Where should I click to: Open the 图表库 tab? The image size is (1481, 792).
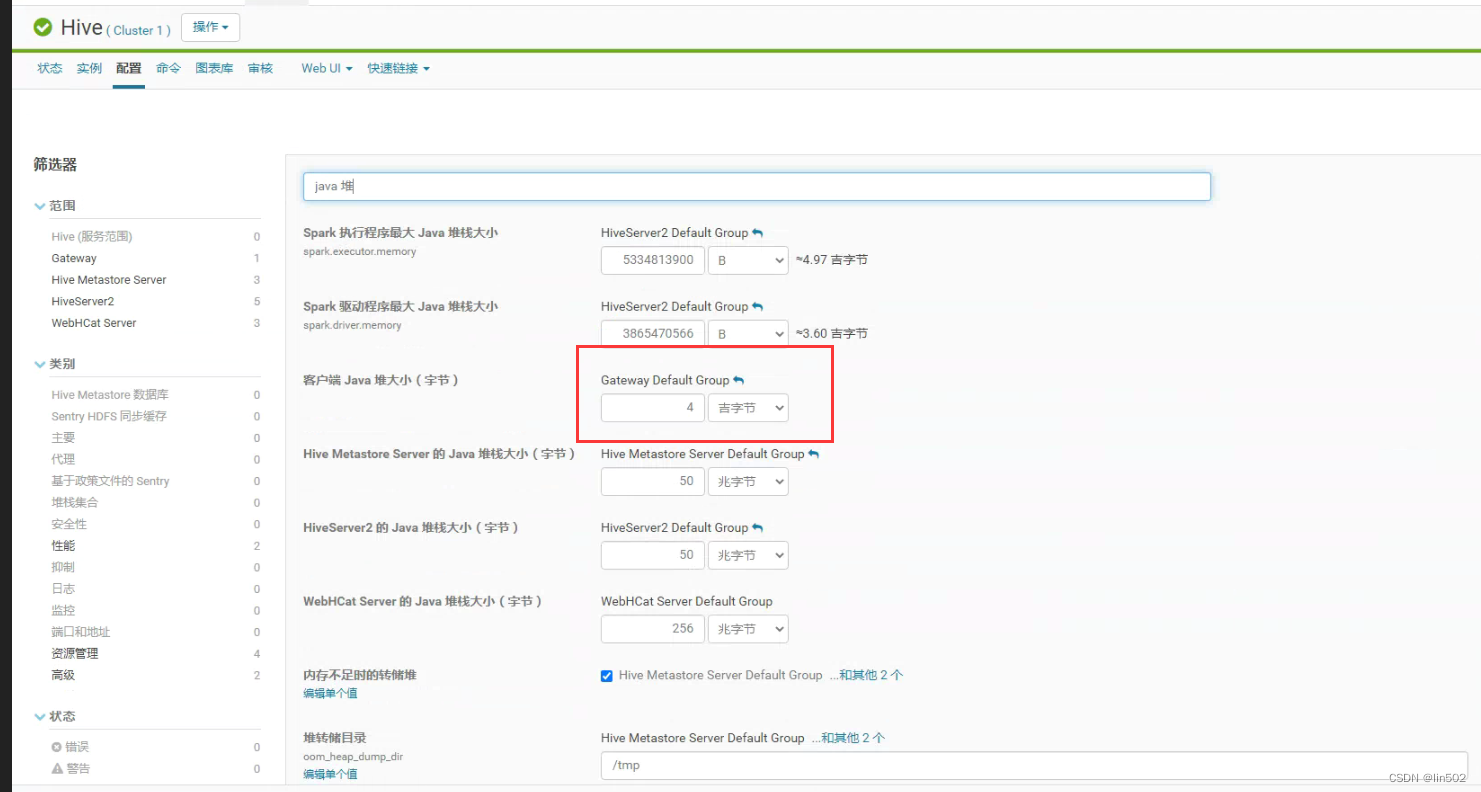pyautogui.click(x=214, y=68)
